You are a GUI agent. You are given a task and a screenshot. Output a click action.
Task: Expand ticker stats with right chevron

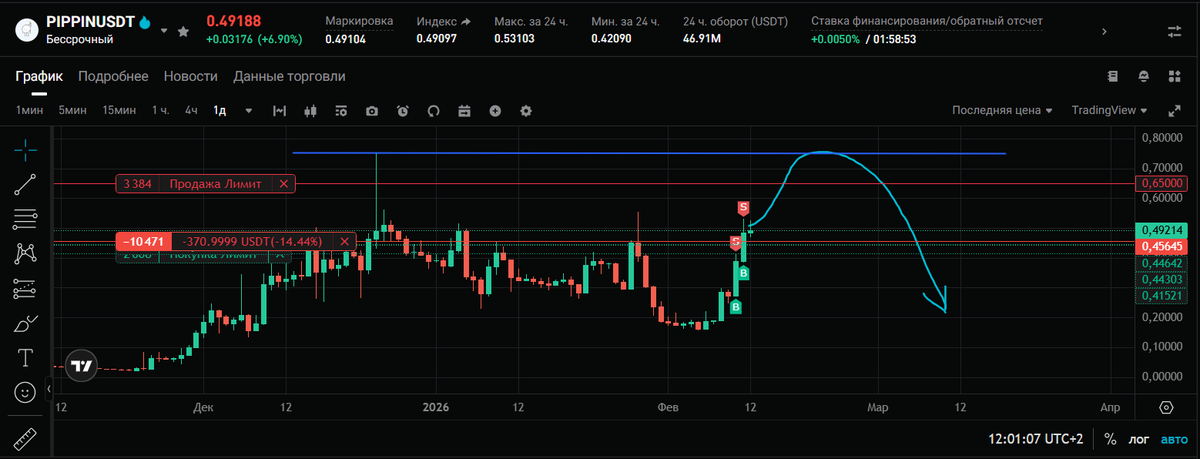point(1104,31)
